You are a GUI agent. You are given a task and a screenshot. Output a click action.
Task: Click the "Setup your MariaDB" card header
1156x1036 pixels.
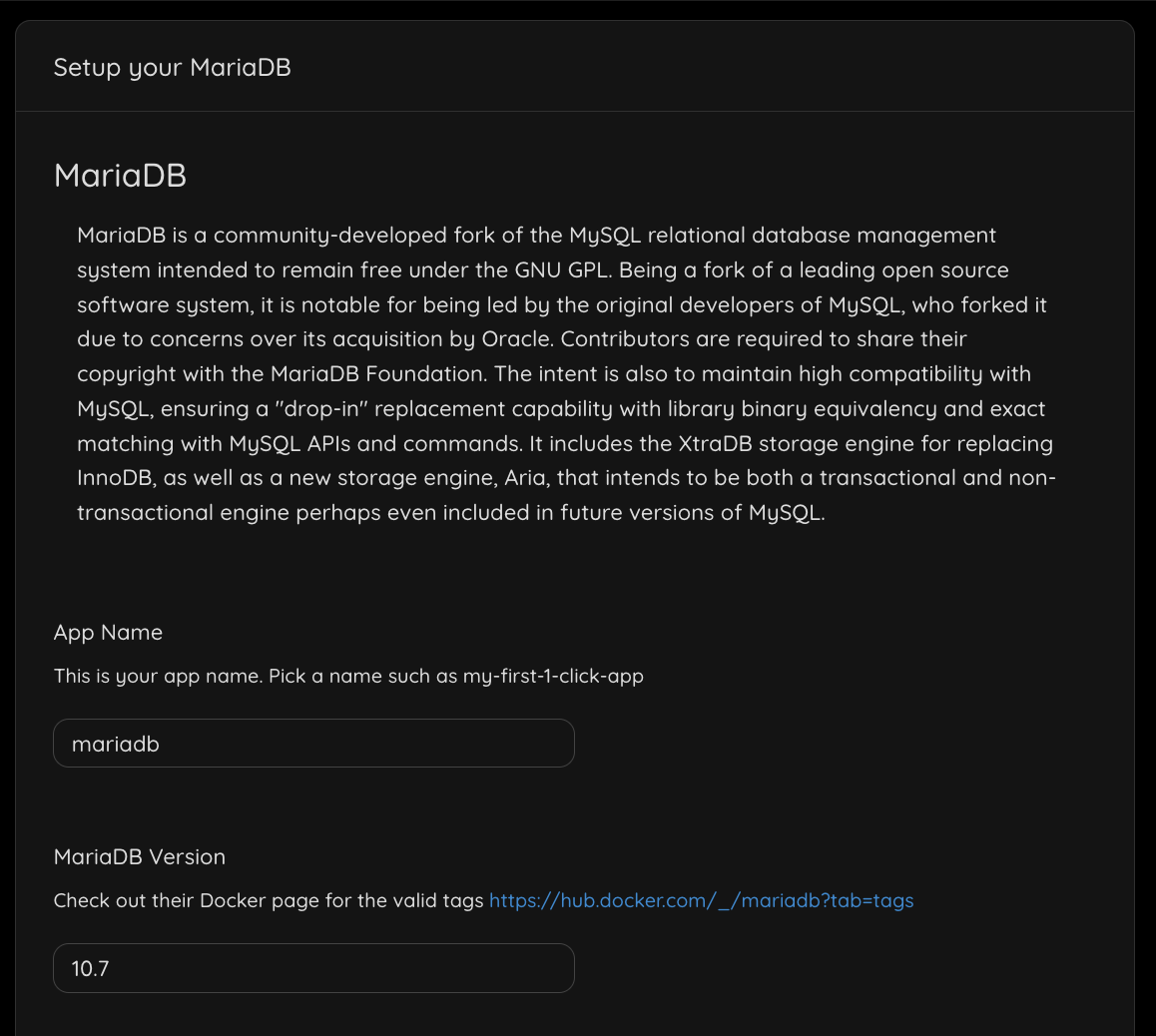pos(173,68)
